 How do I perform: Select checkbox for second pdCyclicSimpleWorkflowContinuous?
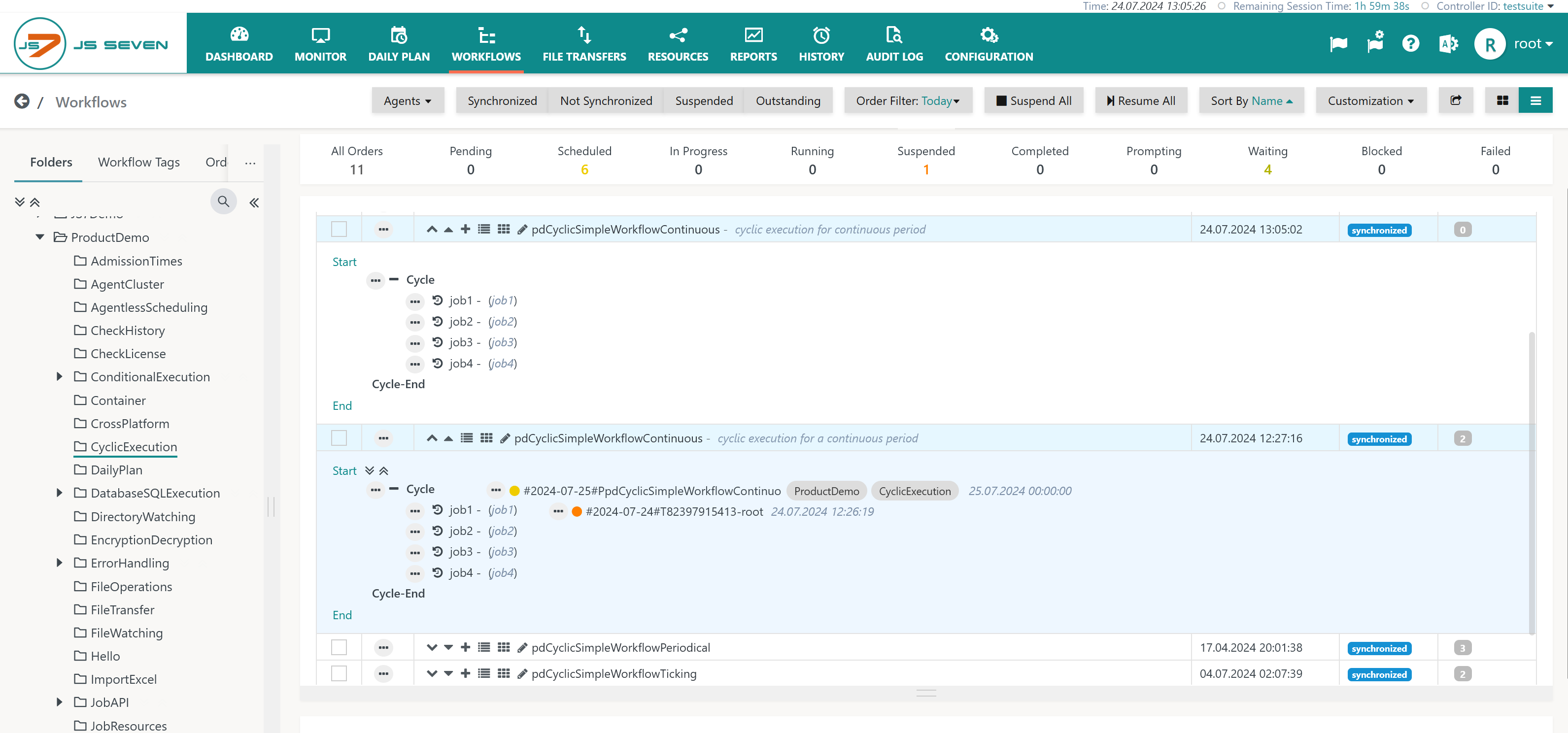[339, 438]
